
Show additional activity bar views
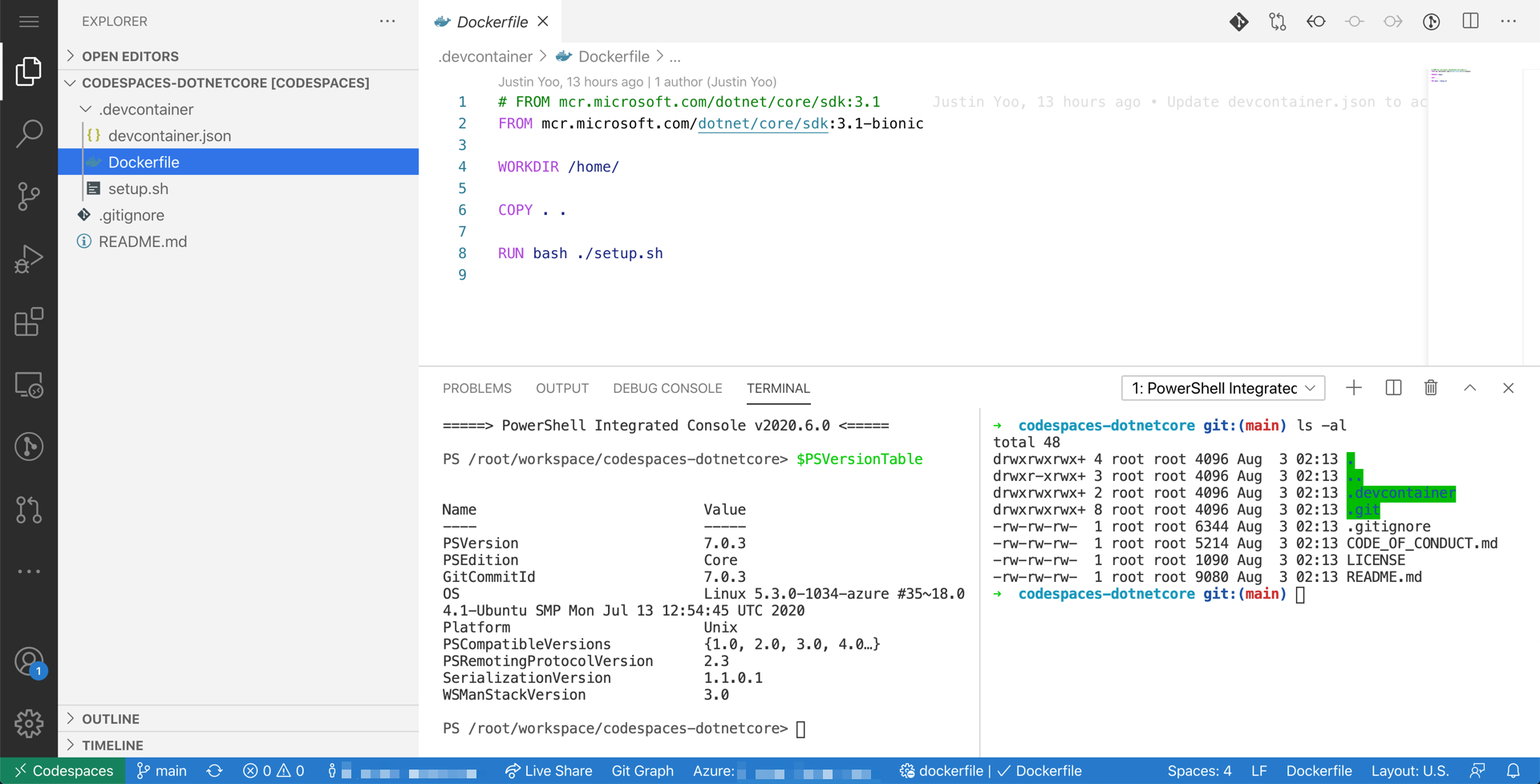[x=29, y=572]
